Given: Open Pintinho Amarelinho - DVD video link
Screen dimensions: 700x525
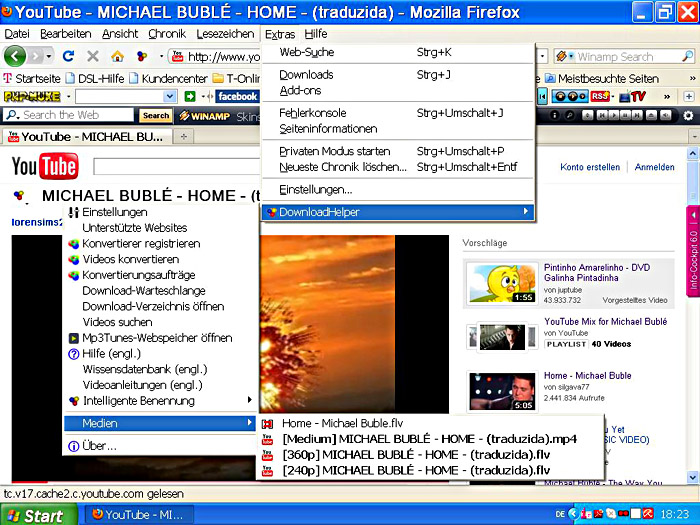Looking at the screenshot, I should pyautogui.click(x=596, y=272).
